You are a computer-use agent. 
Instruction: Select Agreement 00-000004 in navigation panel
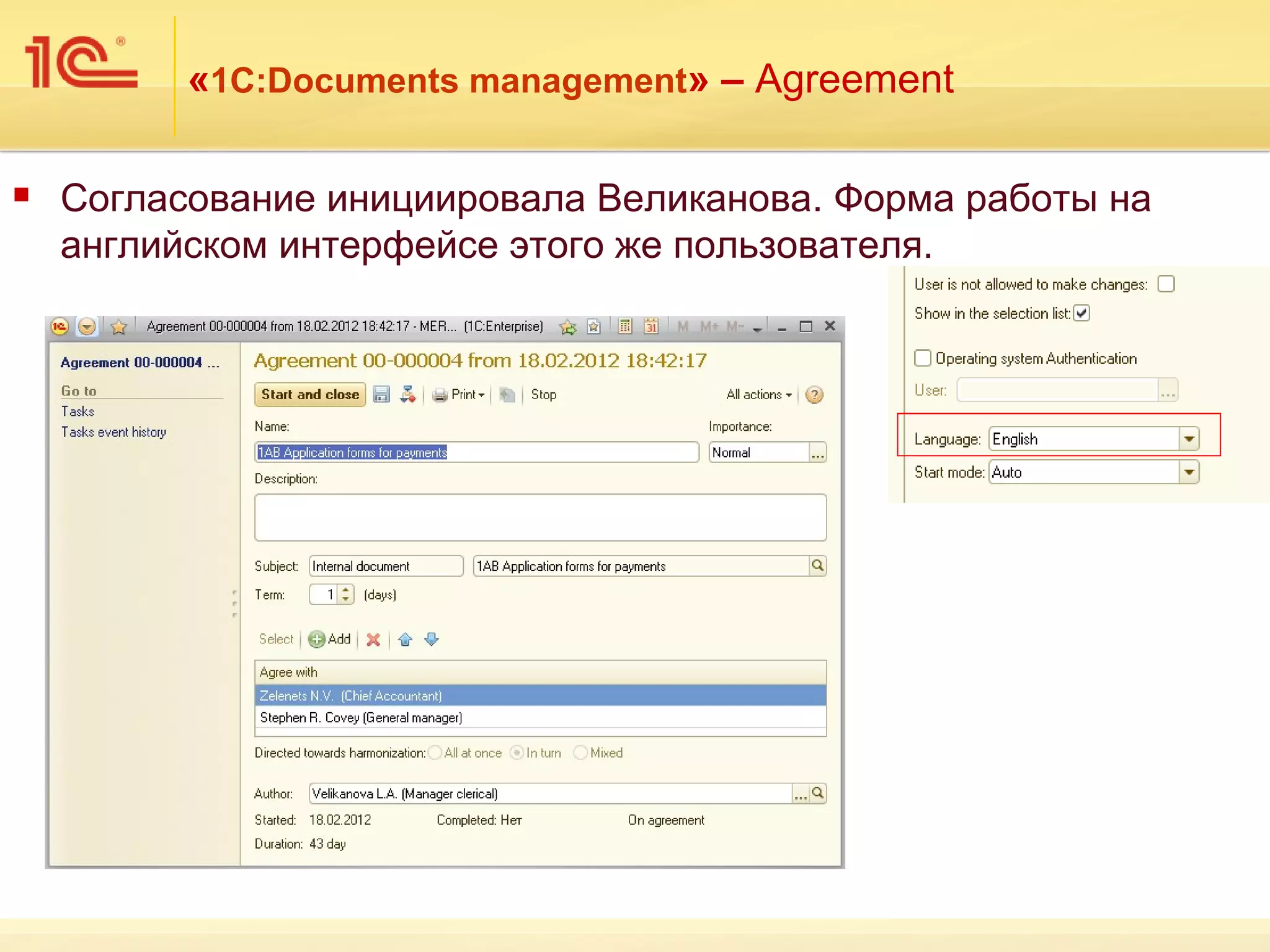[140, 363]
